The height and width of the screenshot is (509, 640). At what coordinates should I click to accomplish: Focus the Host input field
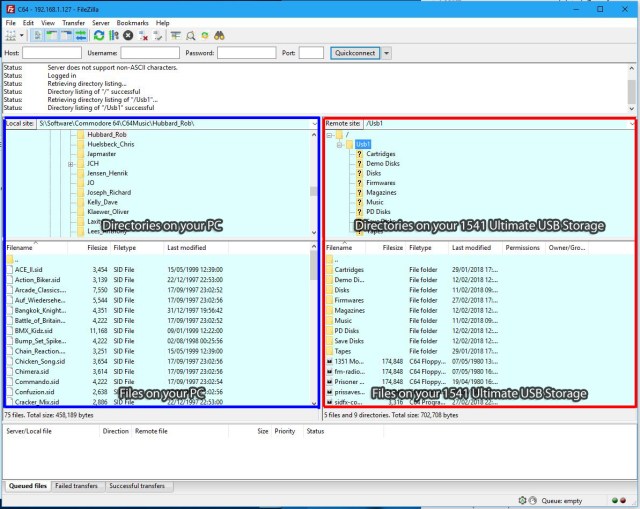point(52,53)
